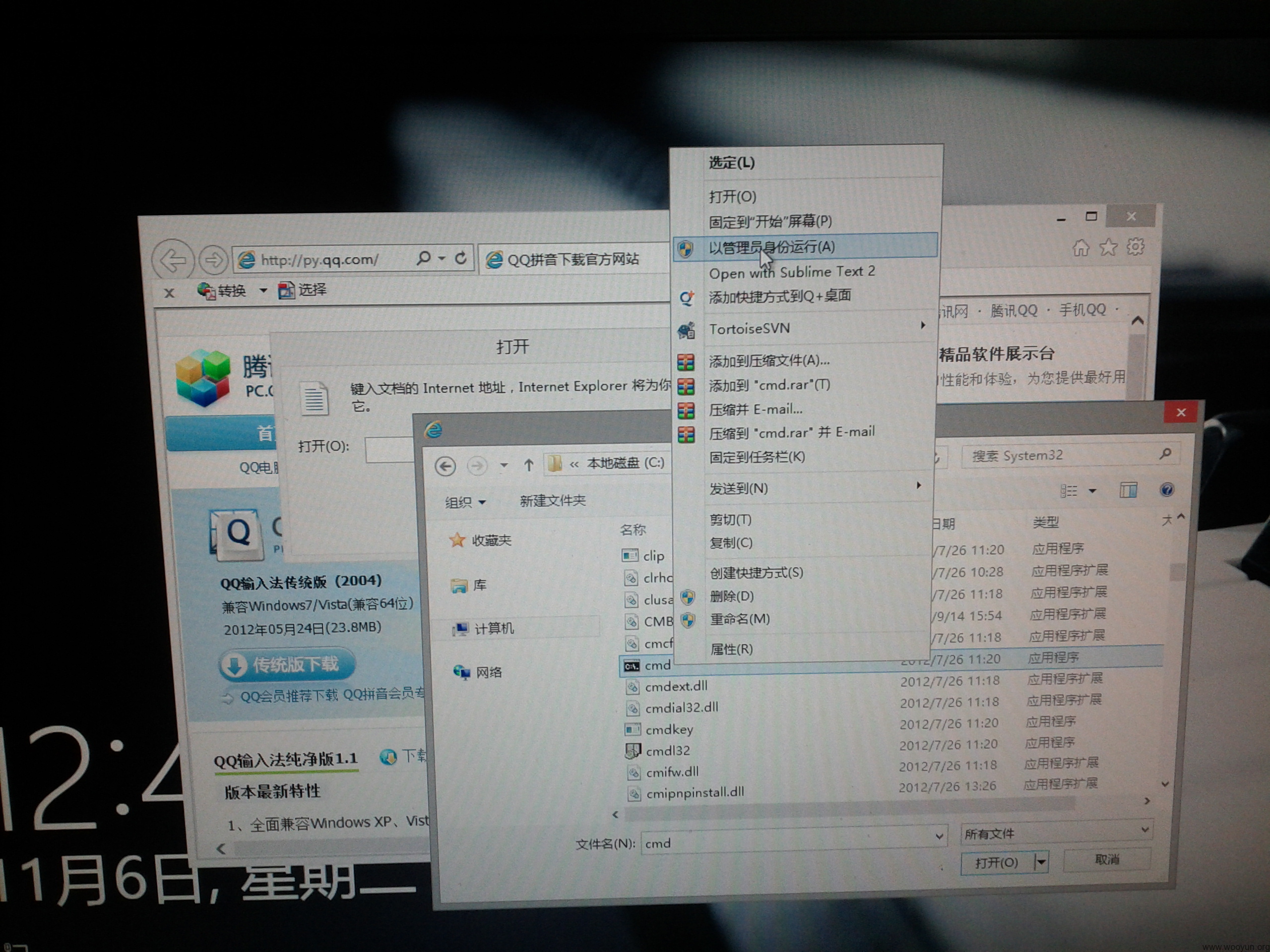Click the 打开(O) button in file dialog

click(997, 862)
